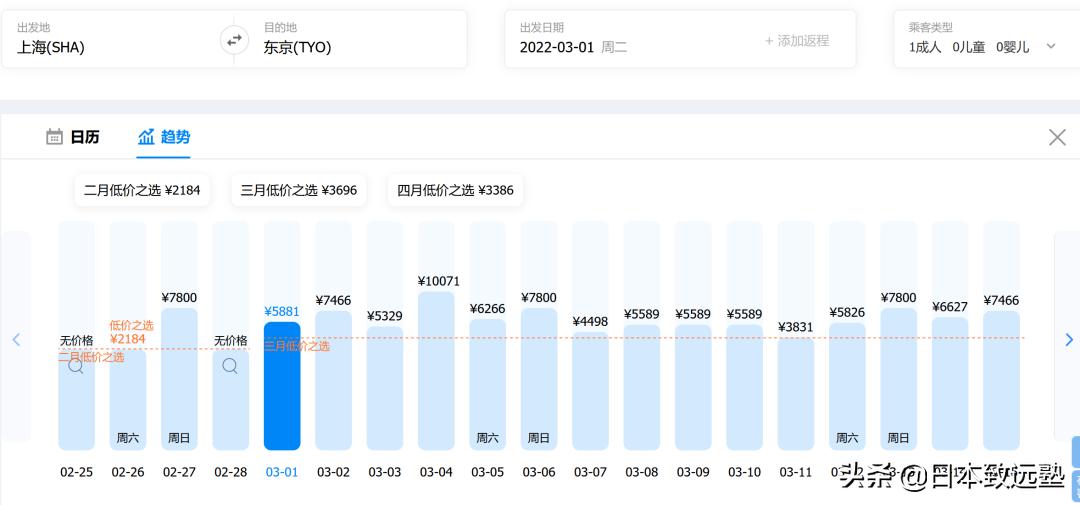1080x505 pixels.
Task: Select 四月低价之选 ¥3386 chip
Action: [x=456, y=190]
